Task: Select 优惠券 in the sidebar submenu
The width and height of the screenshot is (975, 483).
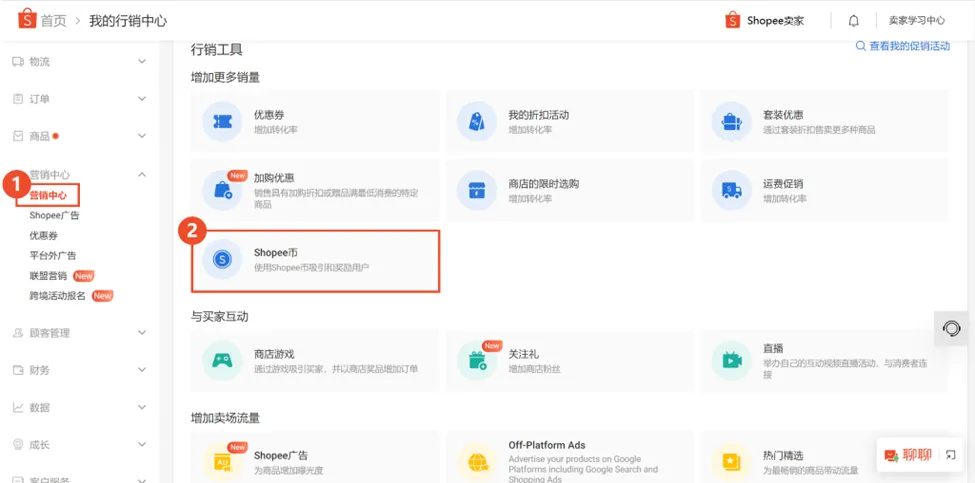Action: click(44, 236)
